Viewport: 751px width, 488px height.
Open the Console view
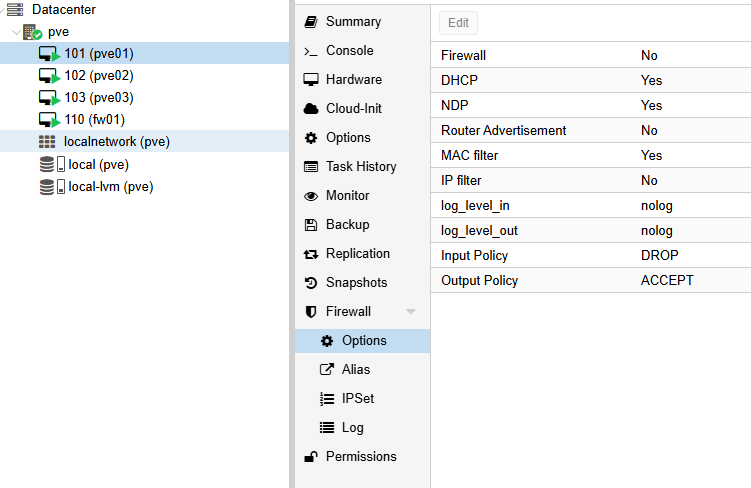363,51
